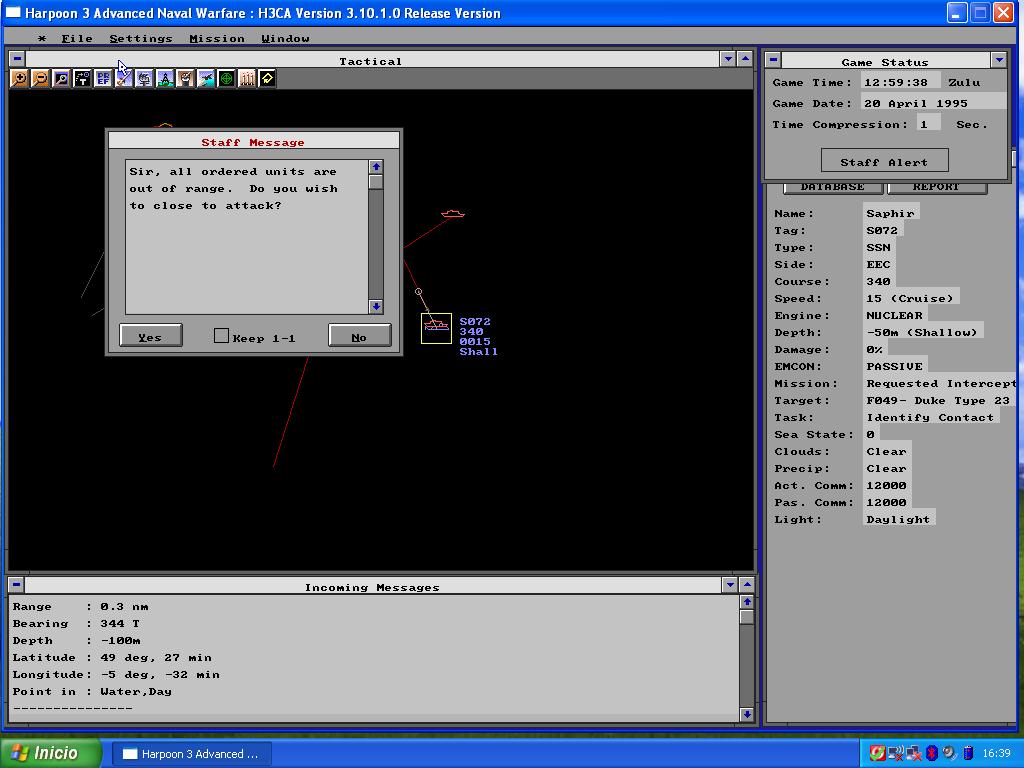Toggle the Keep 1-1 checkbox
The width and height of the screenshot is (1024, 768).
222,336
